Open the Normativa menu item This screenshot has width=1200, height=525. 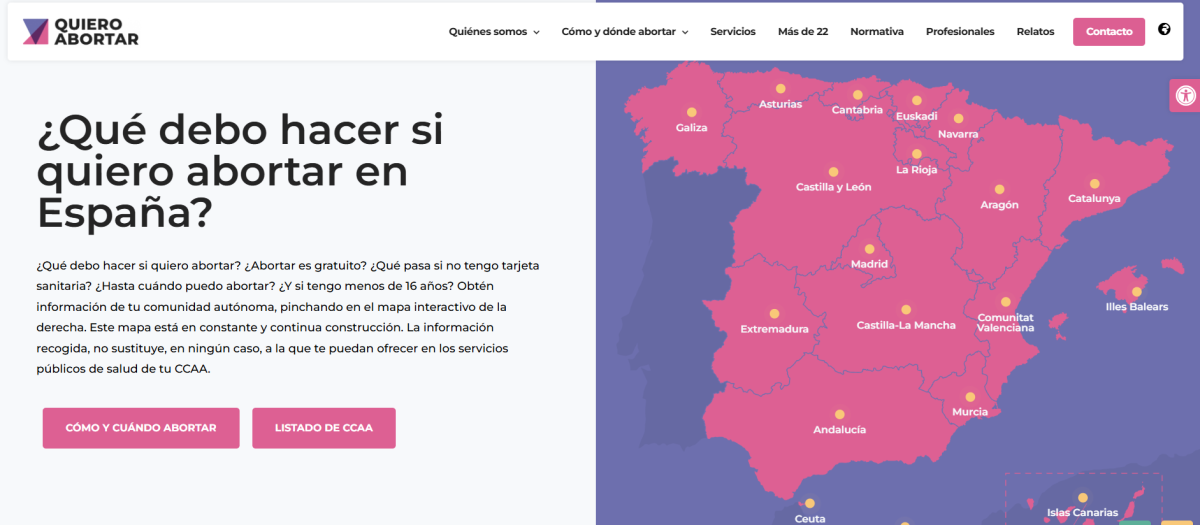point(877,32)
